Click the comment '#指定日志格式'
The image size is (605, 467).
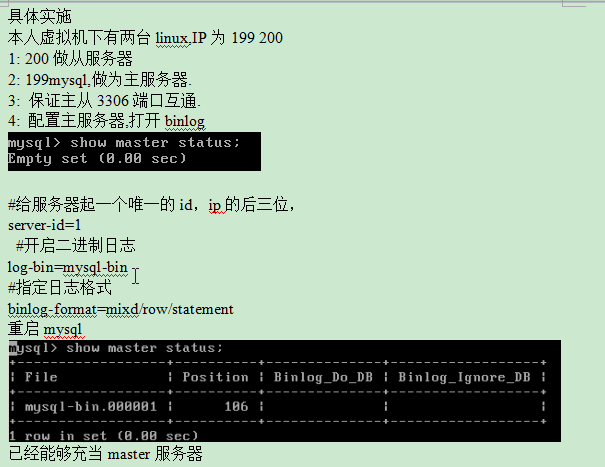tap(60, 288)
